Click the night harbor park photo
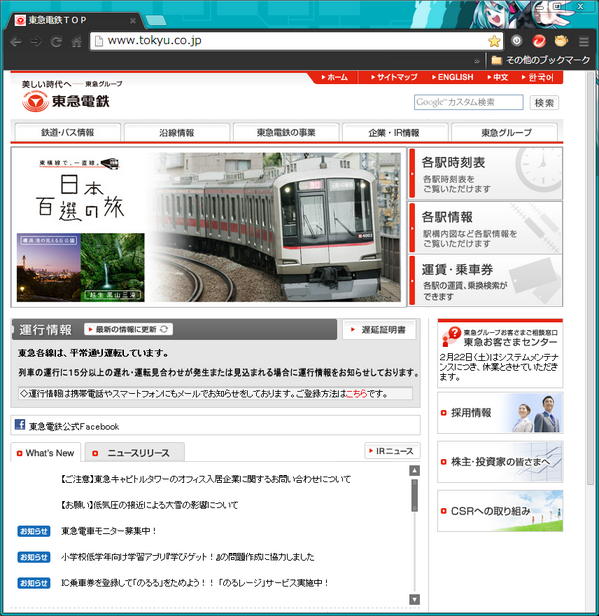The width and height of the screenshot is (599, 616). (x=49, y=267)
